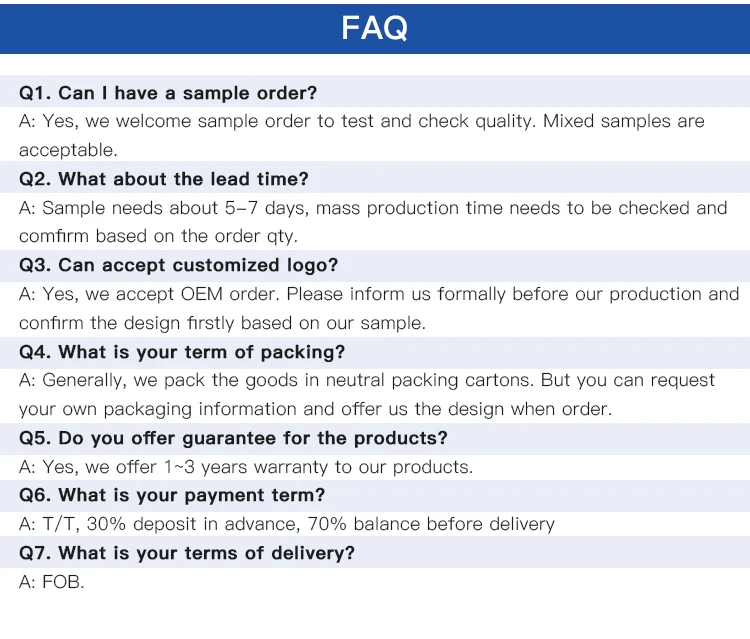Click the word 'acceptable.' in Q1 answer
This screenshot has width=750, height=639.
68,150
